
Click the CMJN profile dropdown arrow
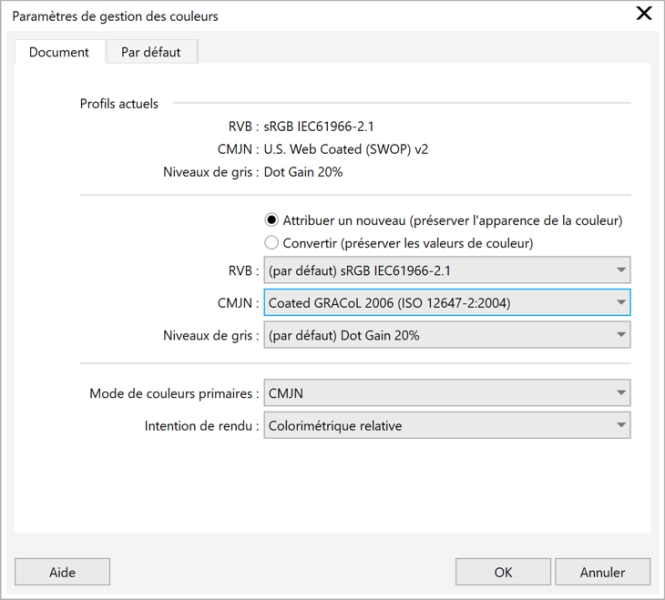[621, 303]
